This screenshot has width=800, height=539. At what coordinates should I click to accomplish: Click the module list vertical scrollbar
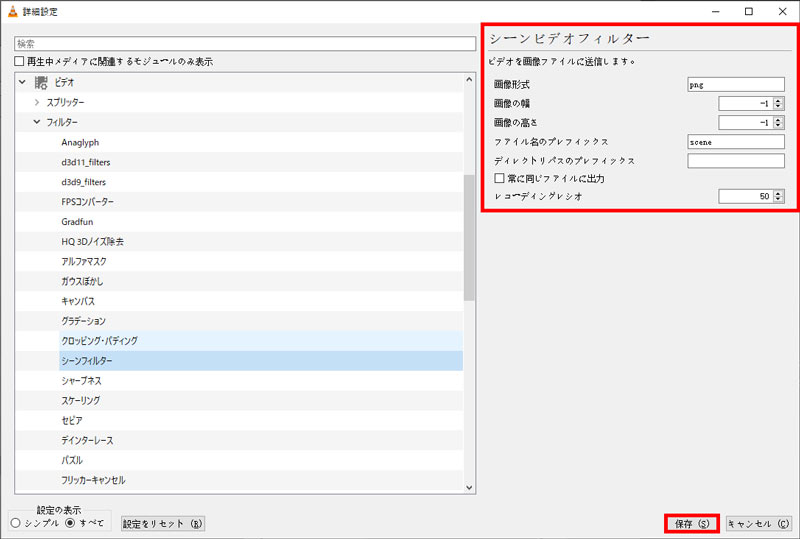click(x=469, y=238)
